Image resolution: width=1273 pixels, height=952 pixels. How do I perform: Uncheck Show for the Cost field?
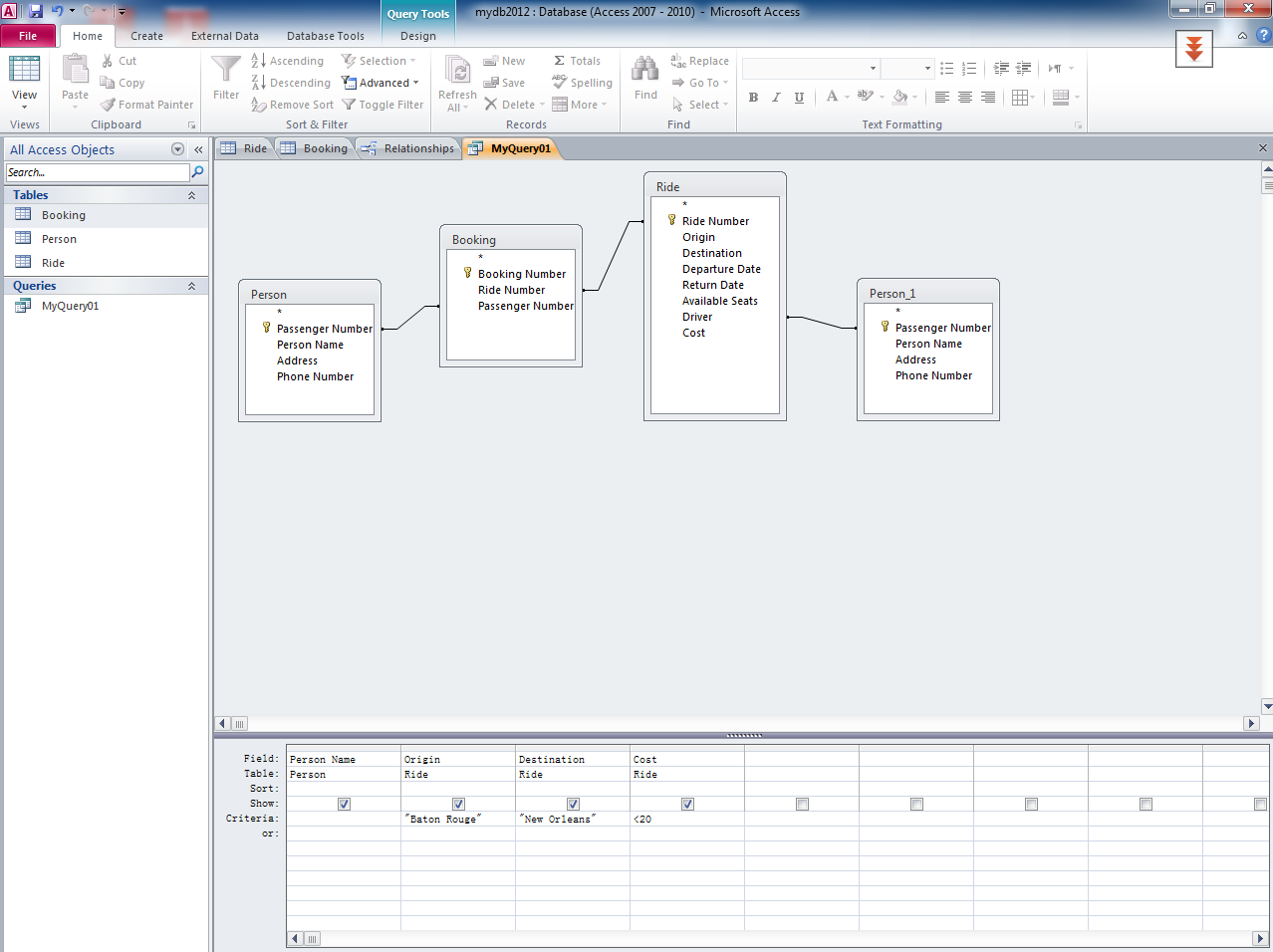[687, 804]
